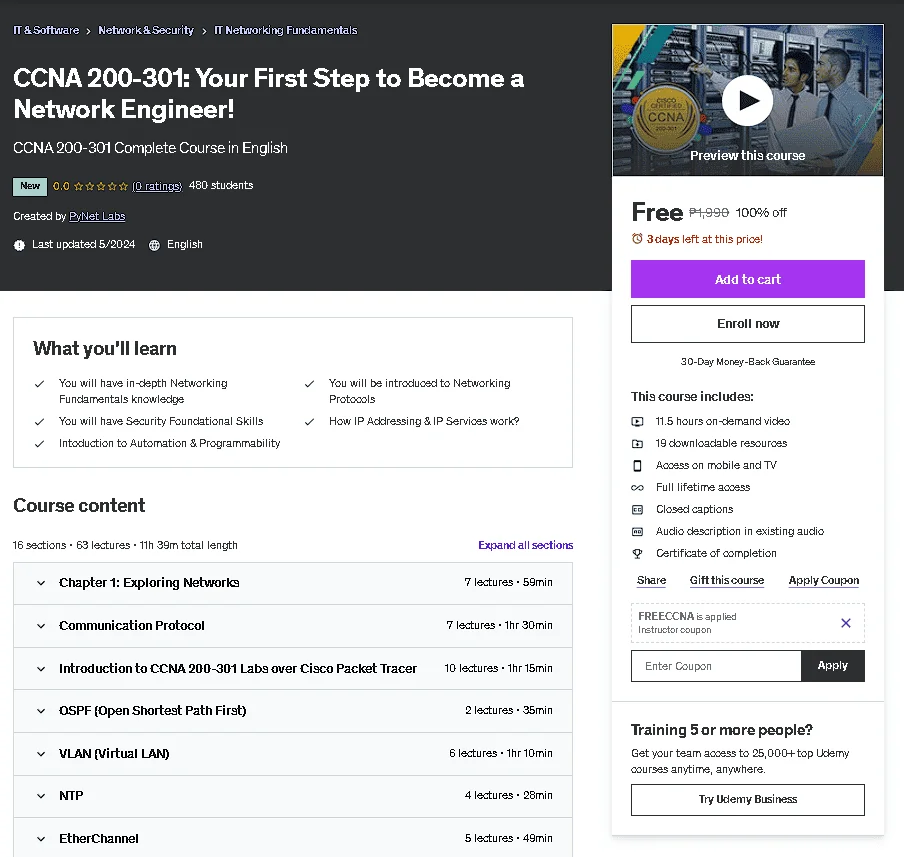Click 'Preview this course' caption
The width and height of the screenshot is (904, 857).
pyautogui.click(x=747, y=156)
